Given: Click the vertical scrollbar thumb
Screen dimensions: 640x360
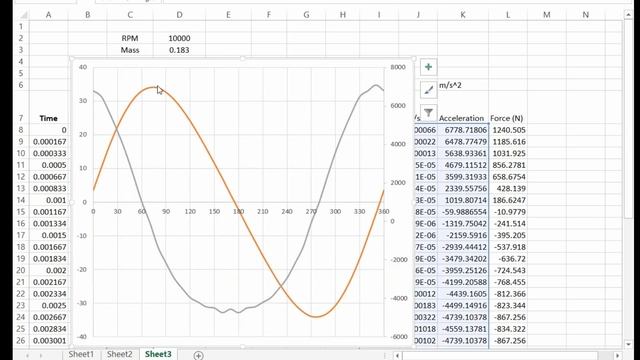Looking at the screenshot, I should (628, 118).
